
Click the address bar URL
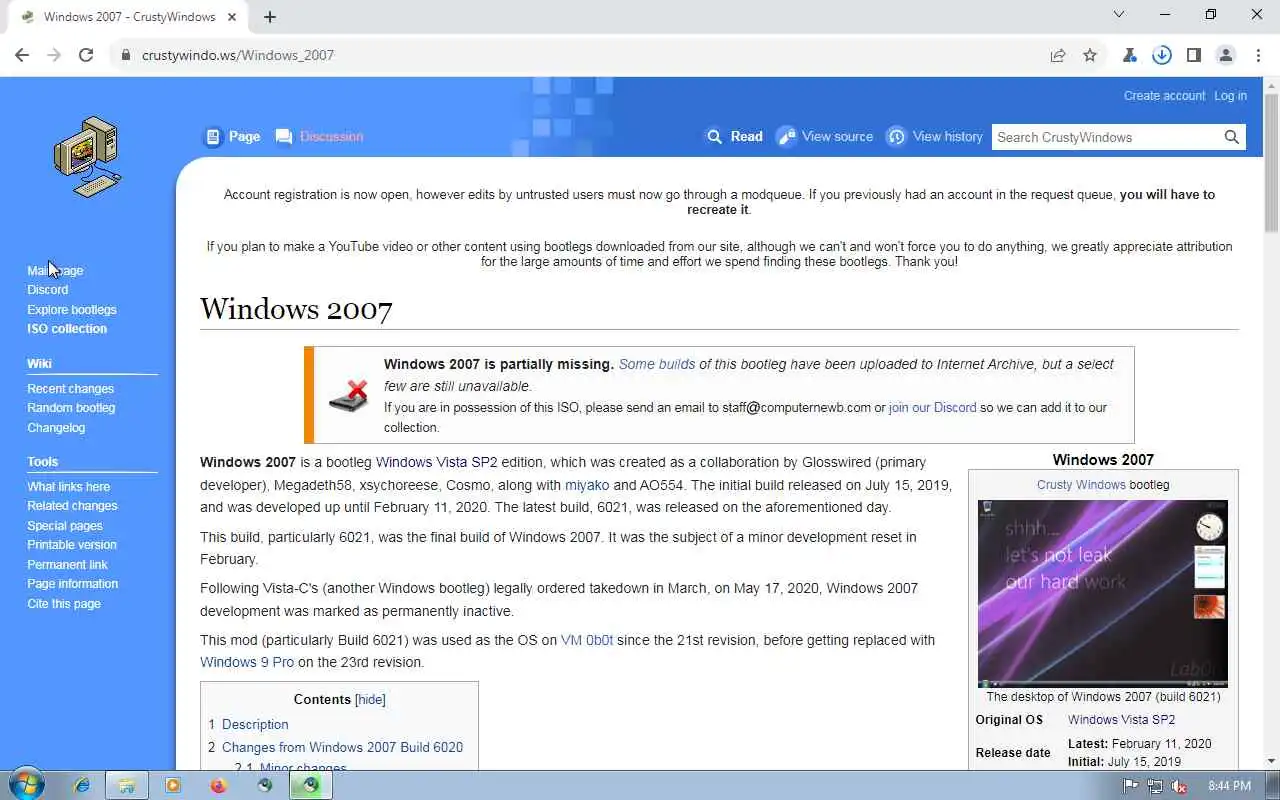tap(238, 55)
